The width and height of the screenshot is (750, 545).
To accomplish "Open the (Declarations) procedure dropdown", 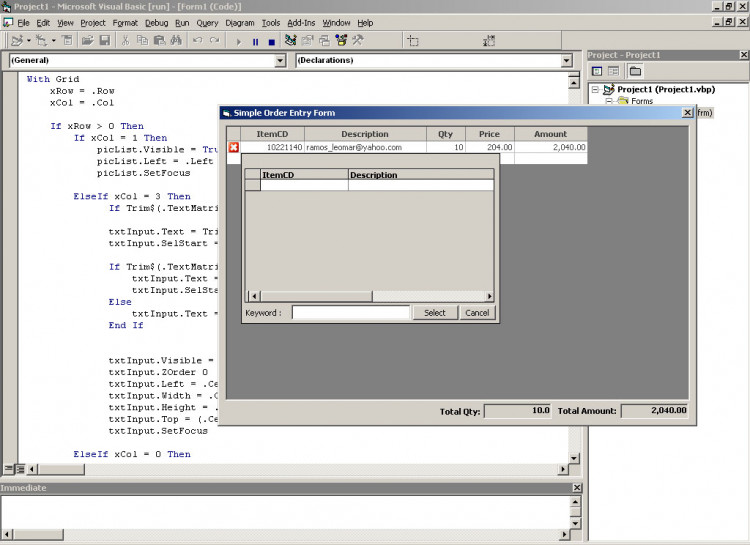I will click(567, 60).
